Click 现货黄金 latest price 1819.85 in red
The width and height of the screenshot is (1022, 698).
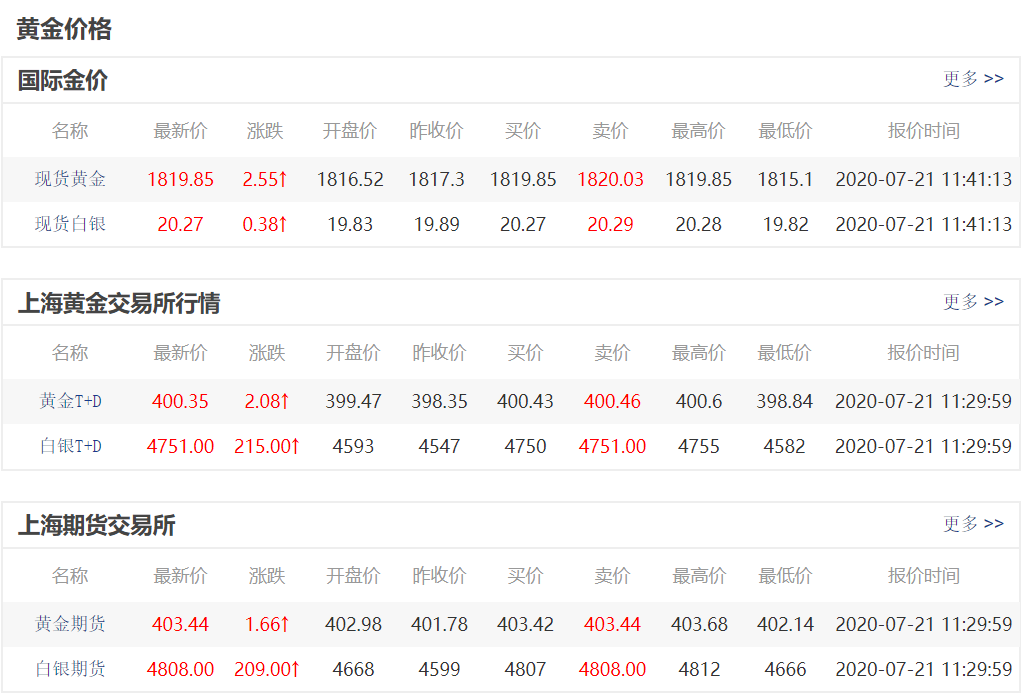(x=181, y=179)
